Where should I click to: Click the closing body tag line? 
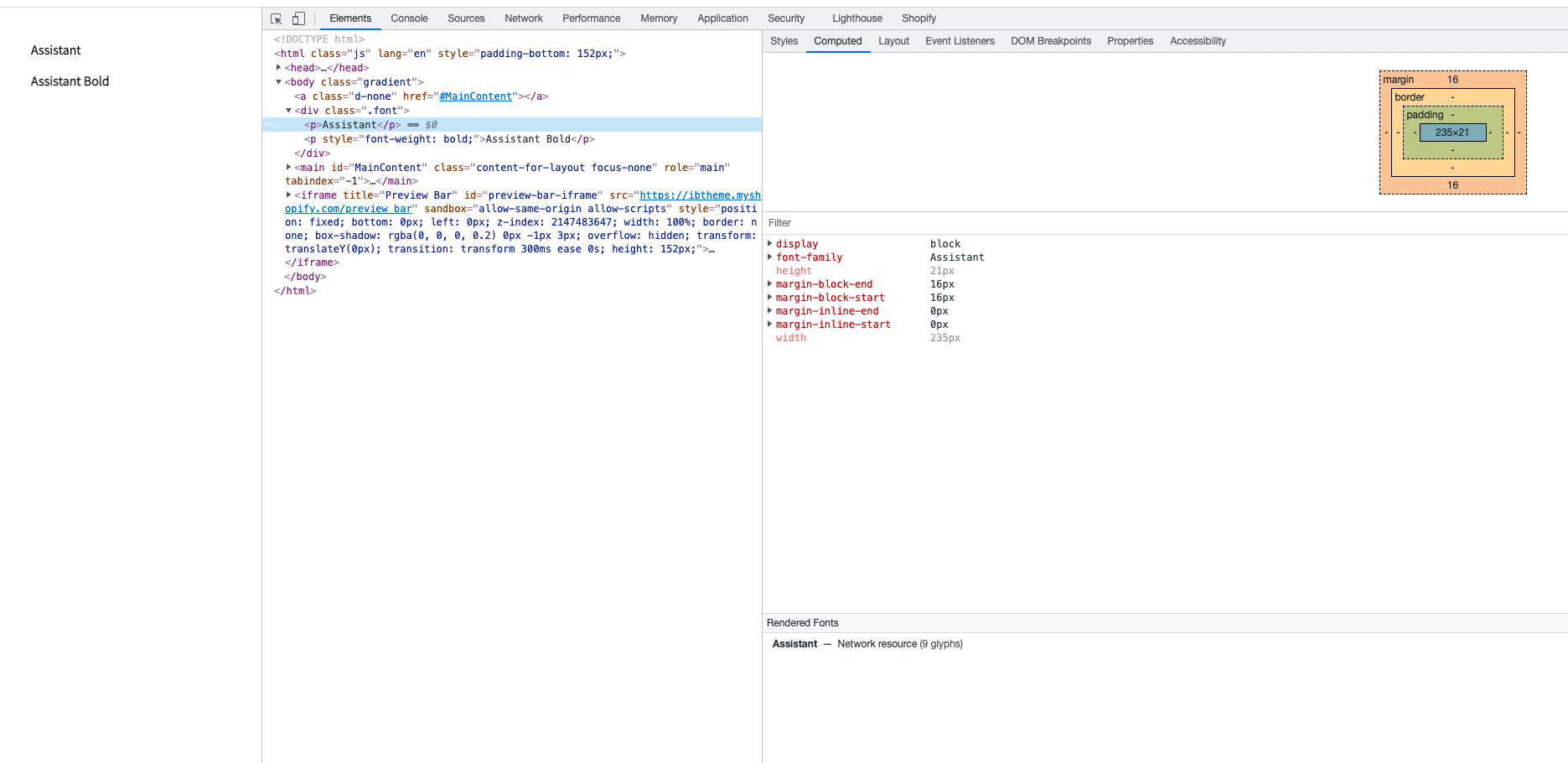click(305, 277)
